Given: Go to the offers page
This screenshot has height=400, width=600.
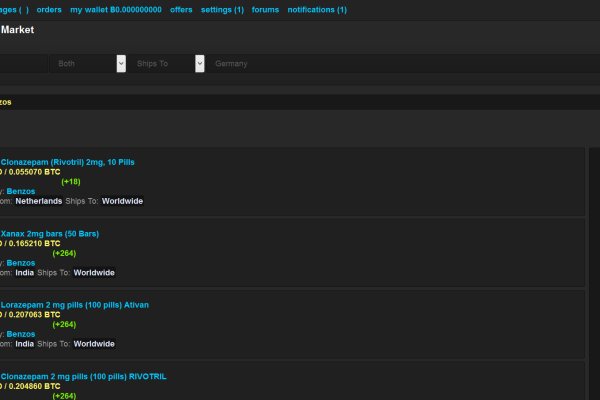Looking at the screenshot, I should click(181, 10).
